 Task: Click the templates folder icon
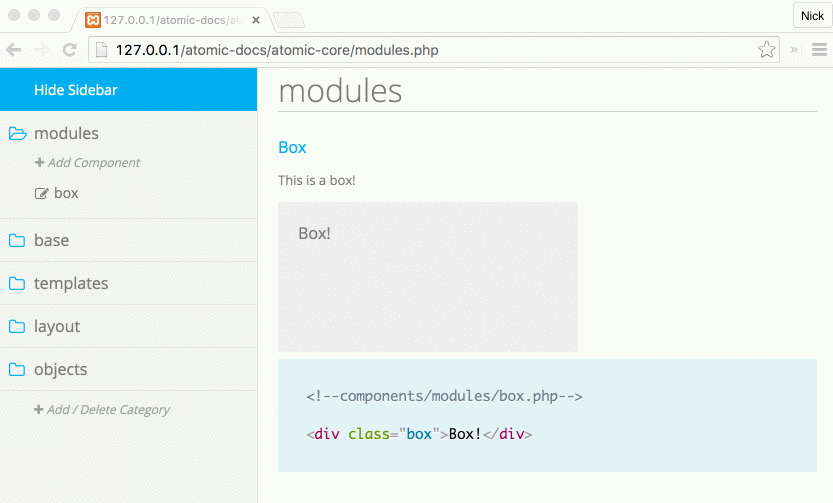tap(17, 284)
